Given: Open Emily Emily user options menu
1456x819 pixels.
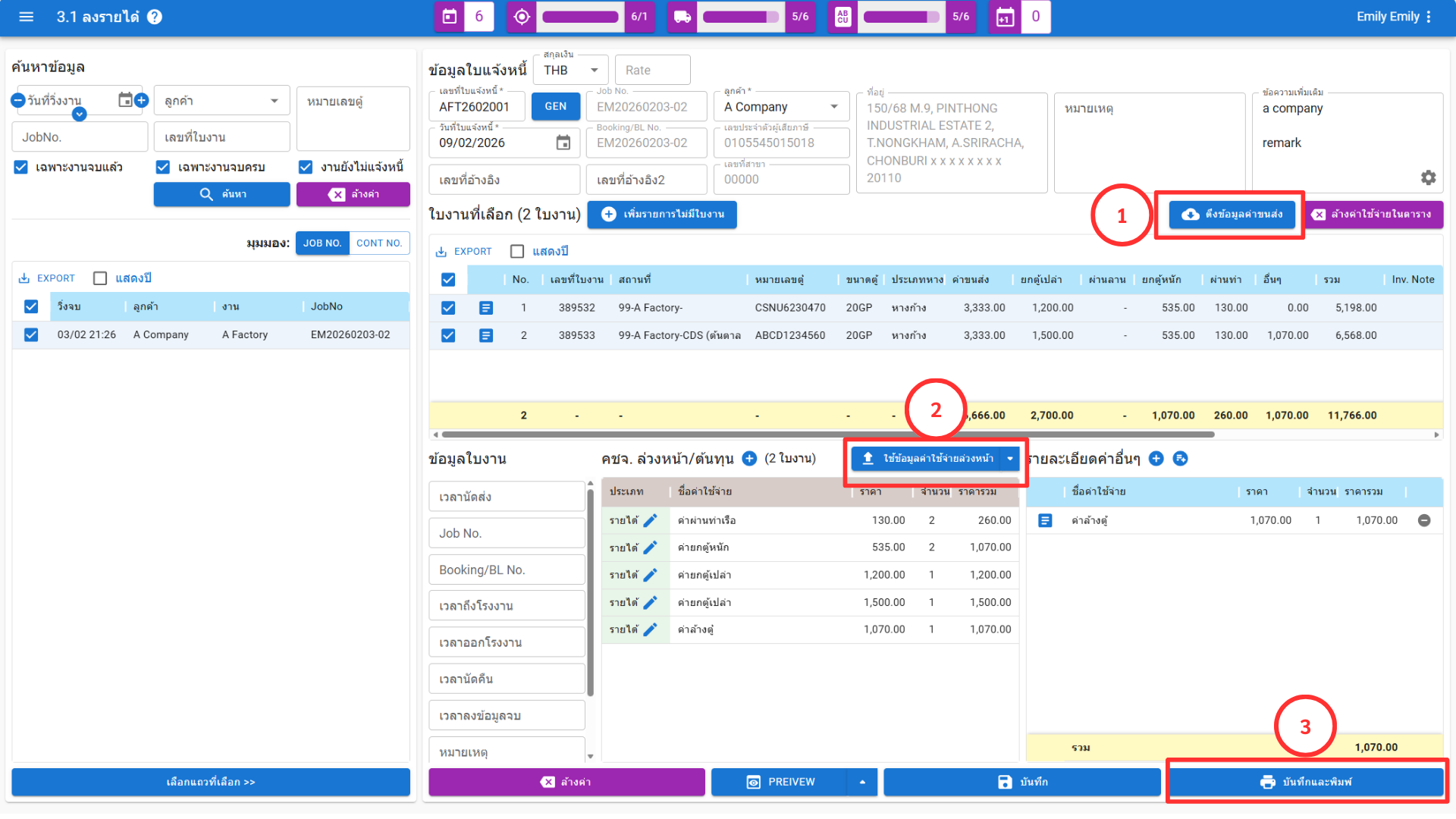Looking at the screenshot, I should click(x=1429, y=17).
